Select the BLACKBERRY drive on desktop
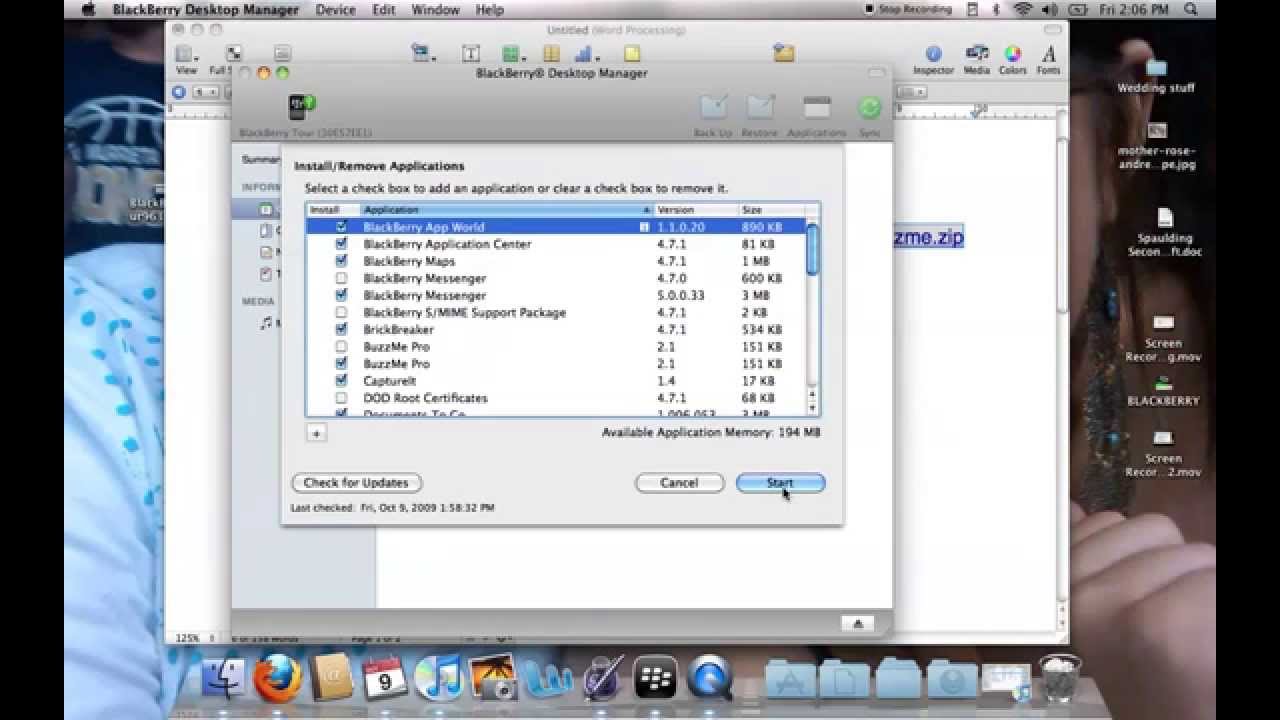1280x720 pixels. [x=1163, y=391]
